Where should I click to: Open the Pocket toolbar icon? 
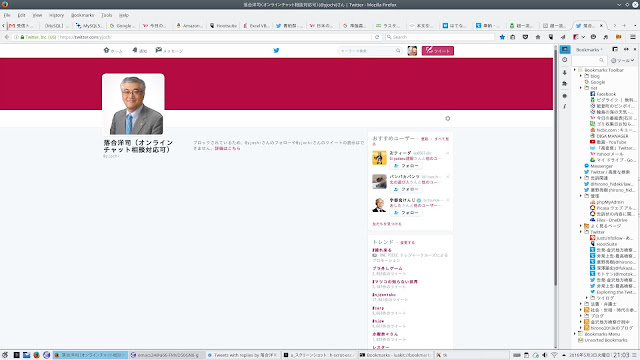pyautogui.click(x=525, y=37)
